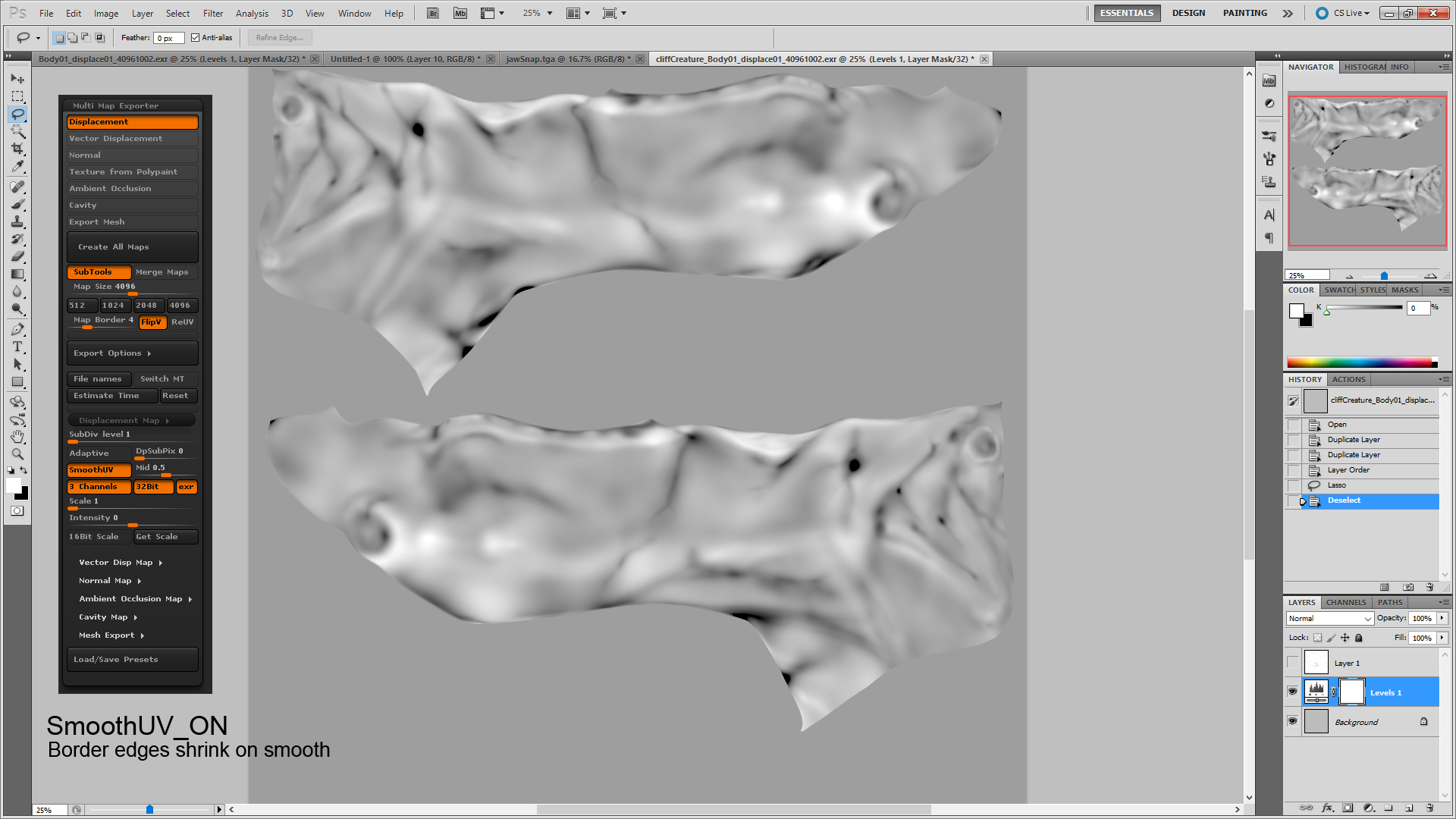Hide the Levels 1 adjustment layer
The width and height of the screenshot is (1456, 819).
point(1293,692)
